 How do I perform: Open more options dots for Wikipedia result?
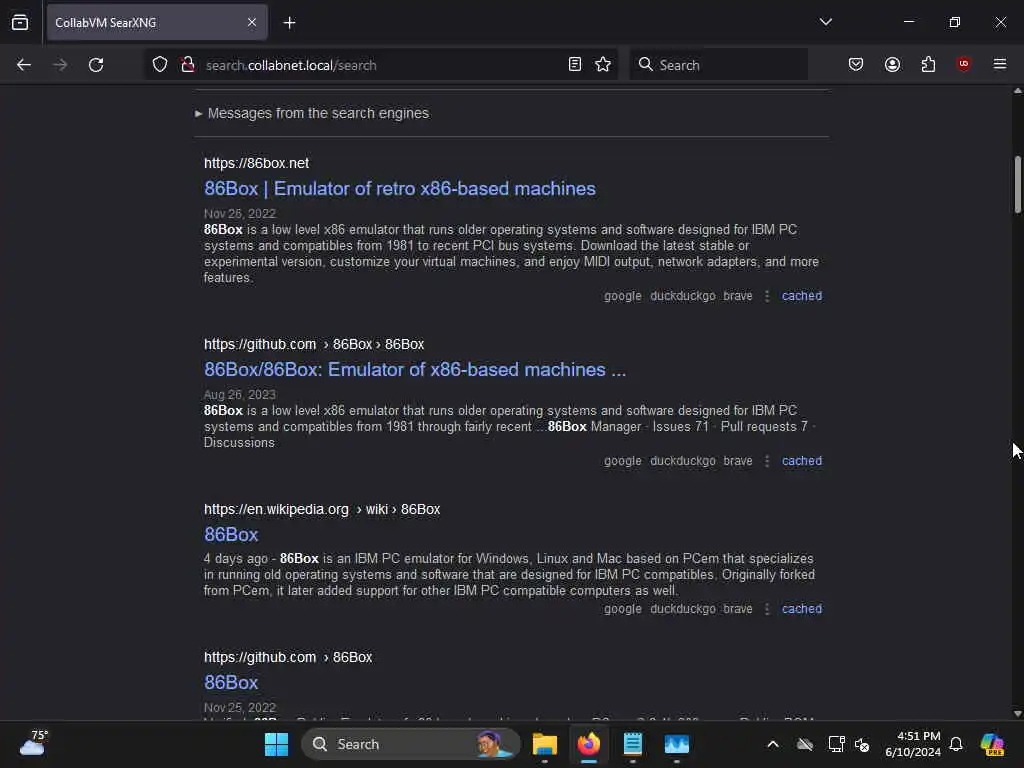pos(767,609)
